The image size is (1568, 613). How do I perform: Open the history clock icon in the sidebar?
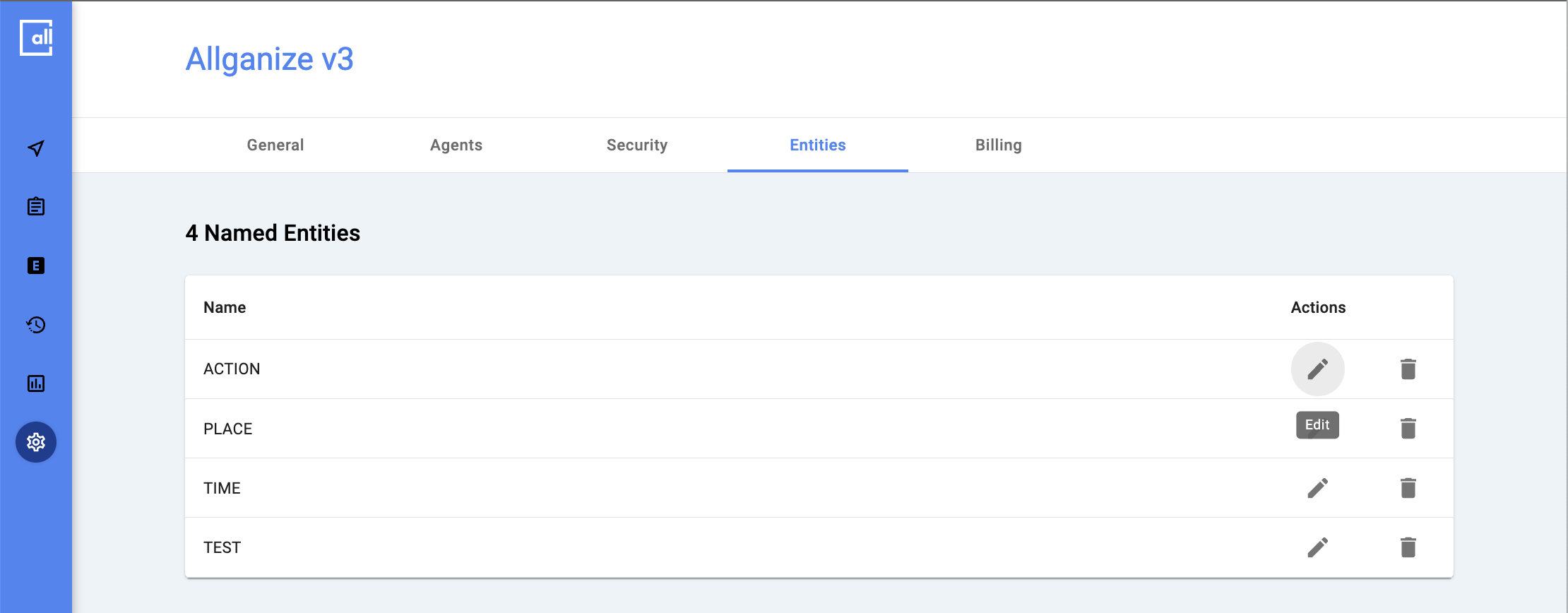pyautogui.click(x=36, y=325)
